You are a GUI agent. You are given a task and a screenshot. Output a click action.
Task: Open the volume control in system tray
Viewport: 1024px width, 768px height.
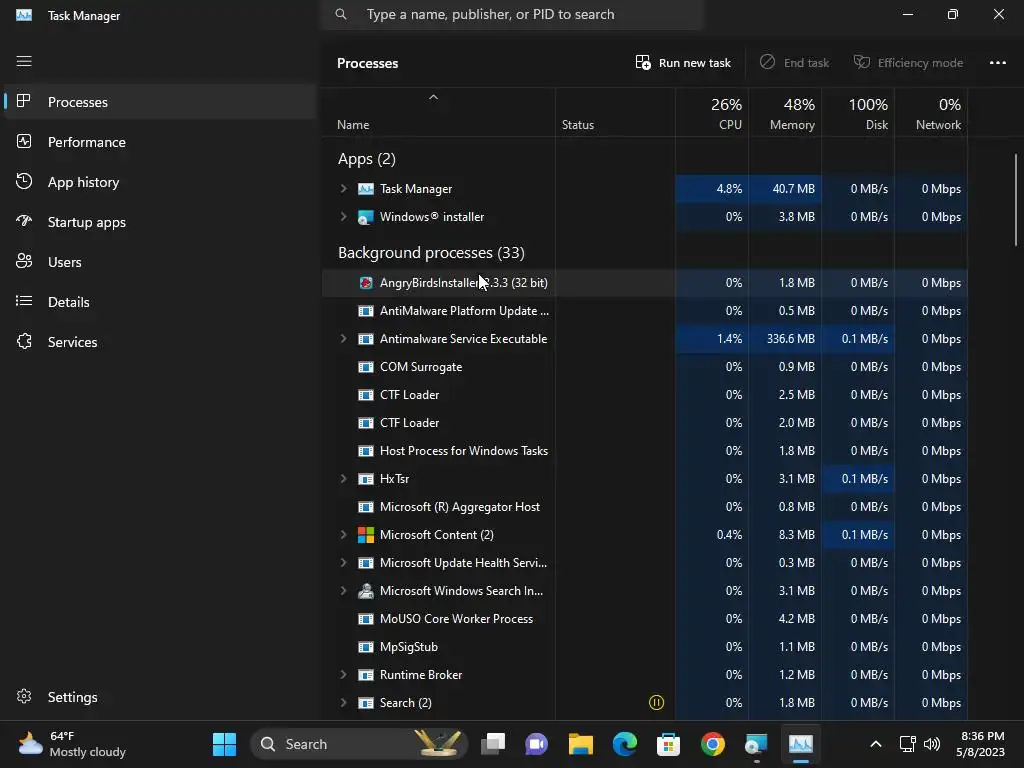pos(932,744)
